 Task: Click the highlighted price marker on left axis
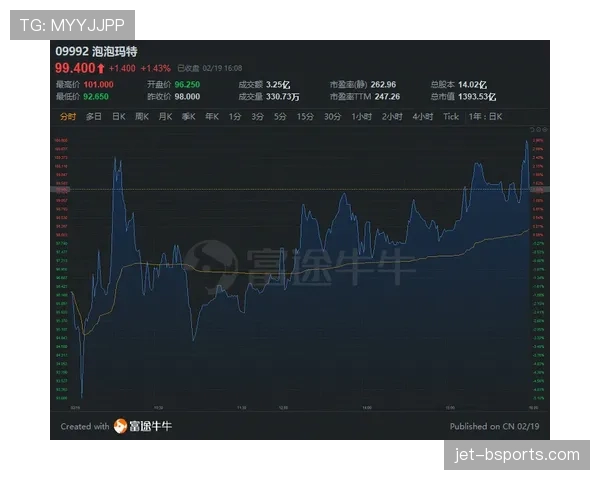point(62,189)
